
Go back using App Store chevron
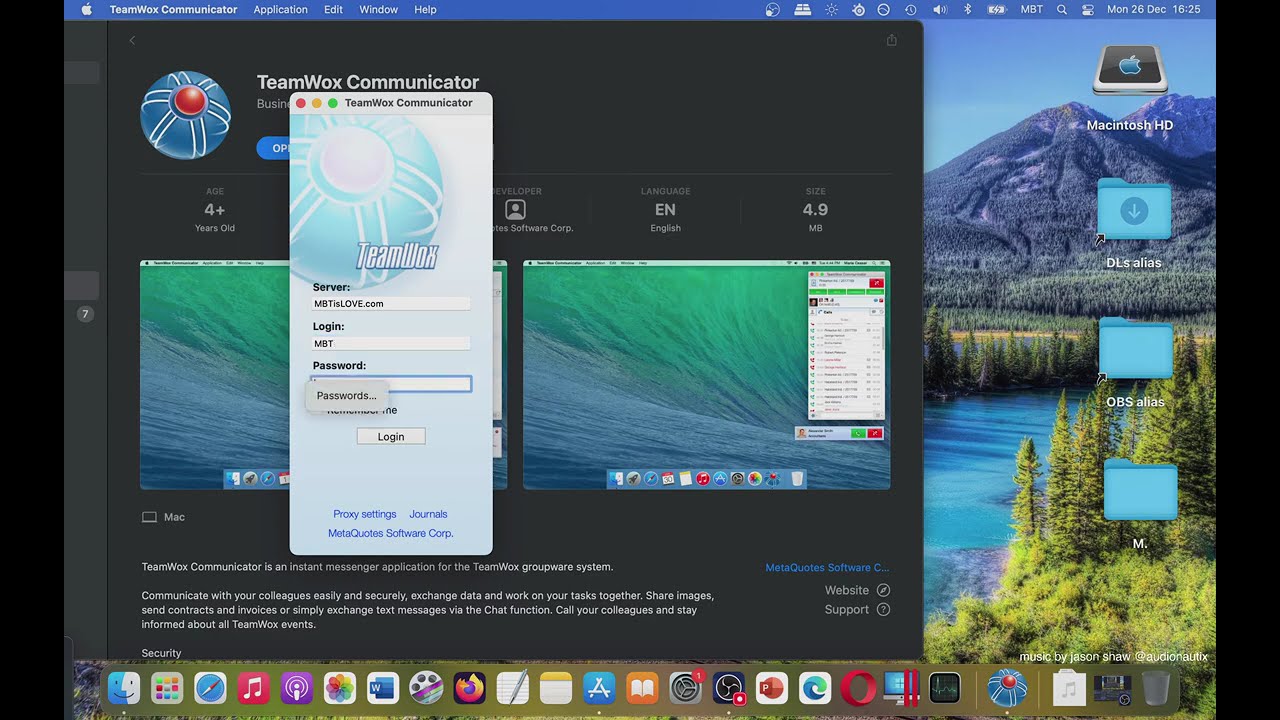pos(132,40)
